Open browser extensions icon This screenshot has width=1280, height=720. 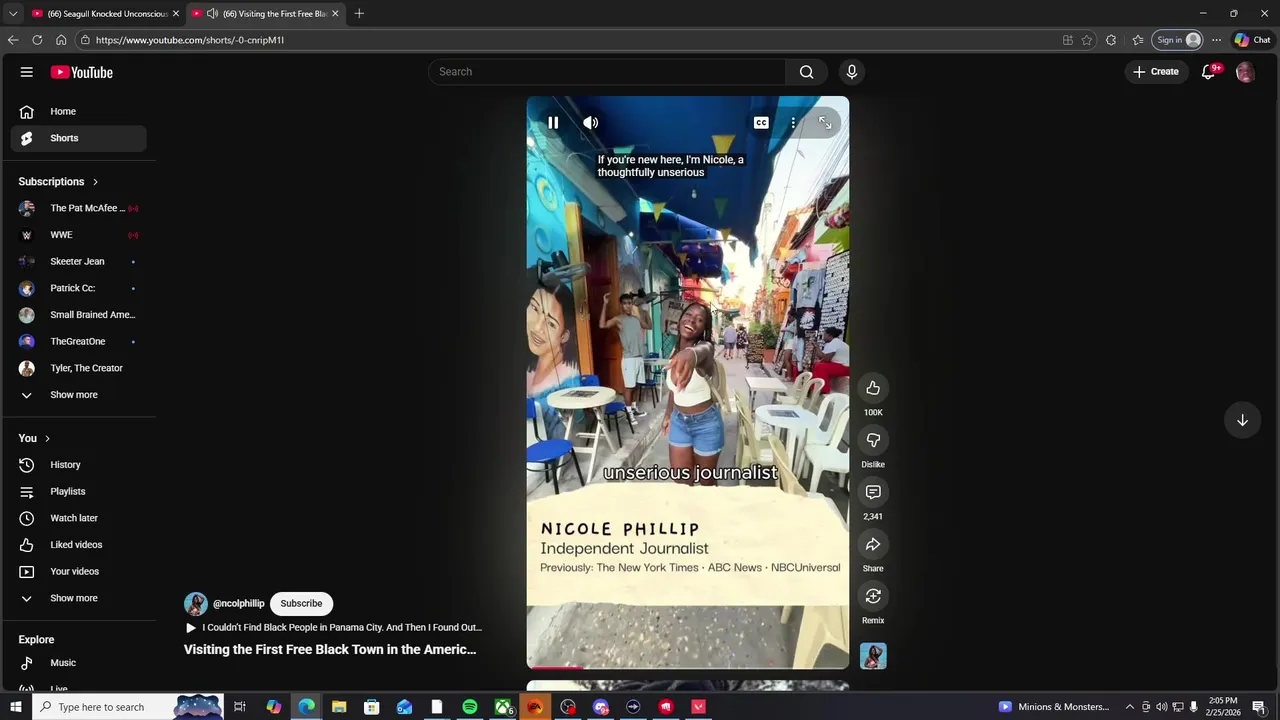click(x=1111, y=40)
